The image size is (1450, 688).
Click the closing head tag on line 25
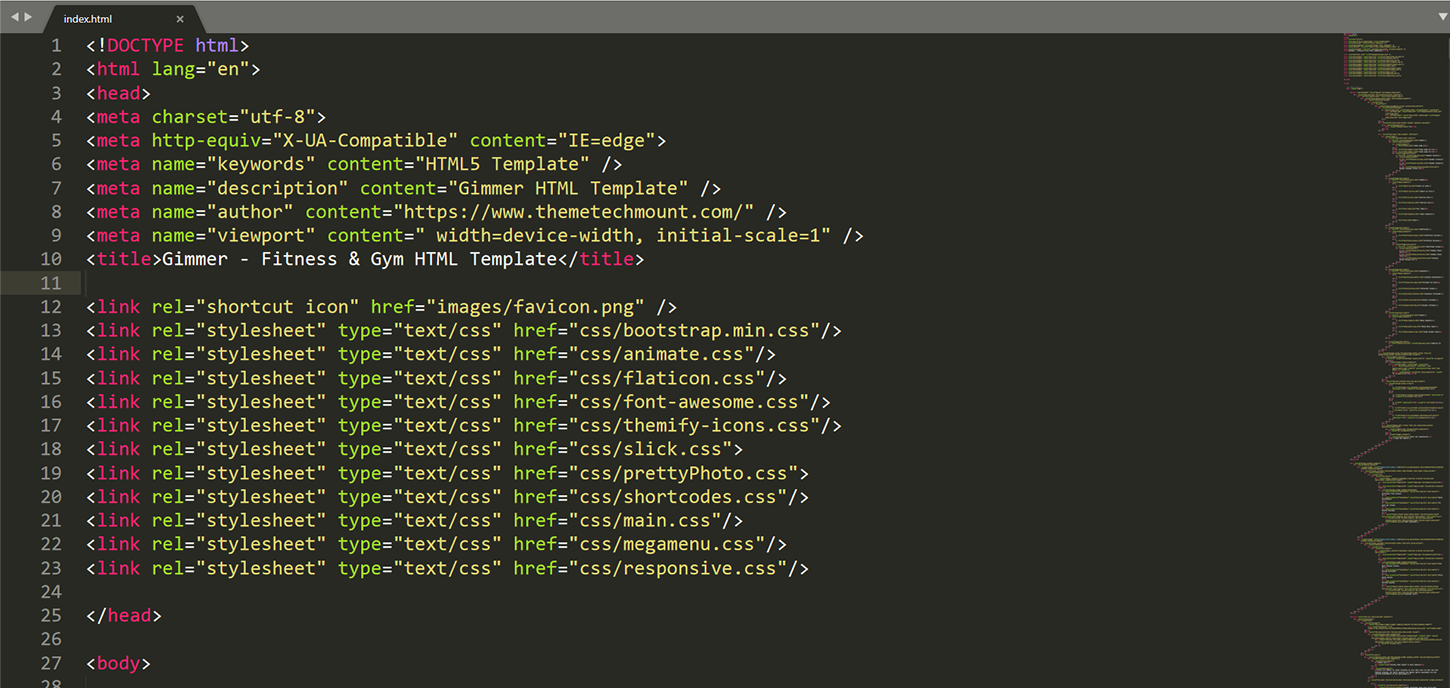point(124,616)
